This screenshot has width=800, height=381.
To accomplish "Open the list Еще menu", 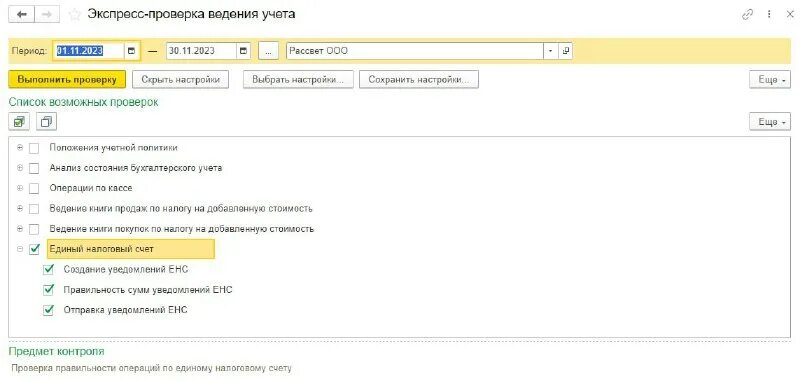I will click(x=770, y=122).
